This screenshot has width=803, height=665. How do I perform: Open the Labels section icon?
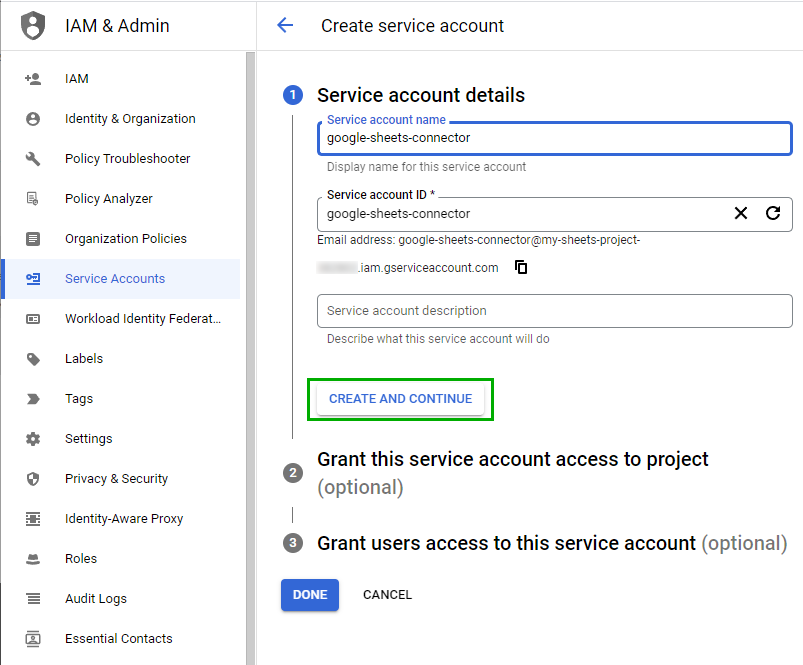[x=32, y=358]
